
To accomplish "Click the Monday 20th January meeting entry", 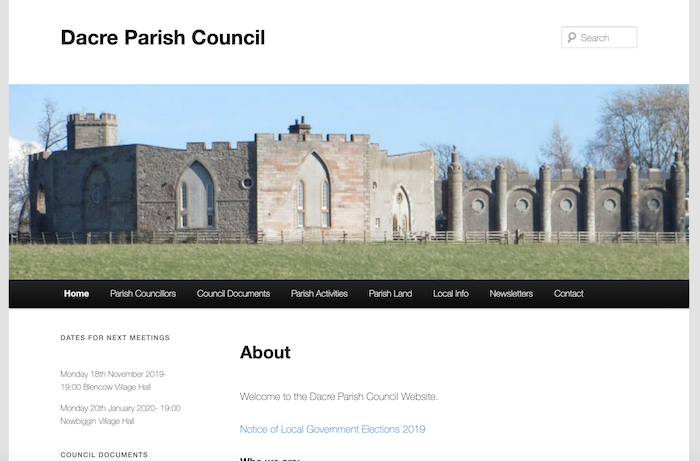I will click(120, 414).
